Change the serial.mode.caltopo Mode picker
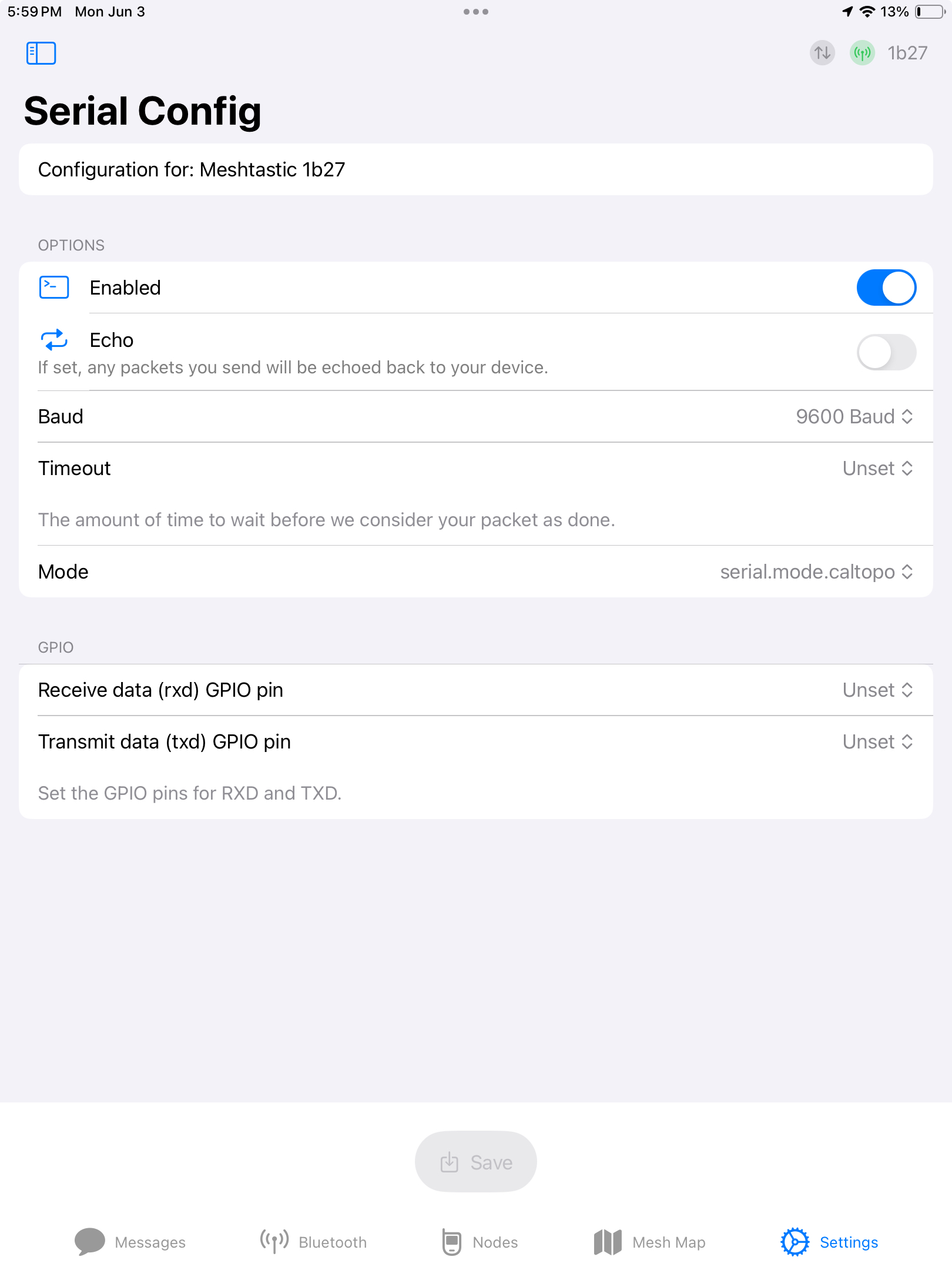 coord(817,571)
